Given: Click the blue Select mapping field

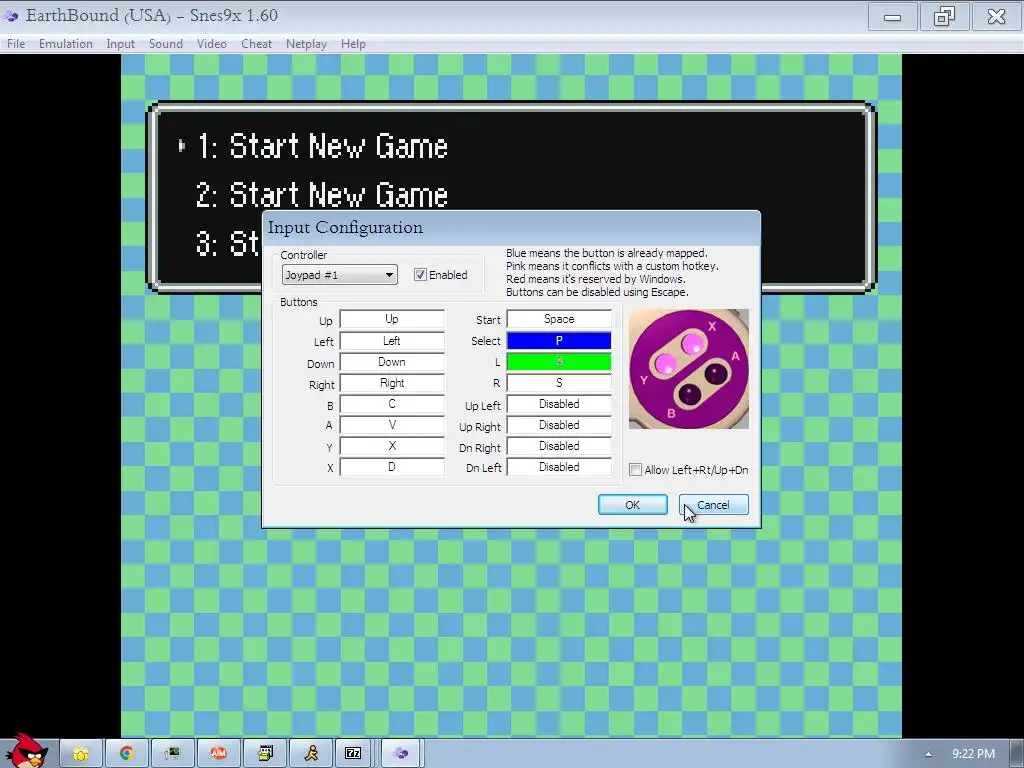Looking at the screenshot, I should click(x=559, y=341).
